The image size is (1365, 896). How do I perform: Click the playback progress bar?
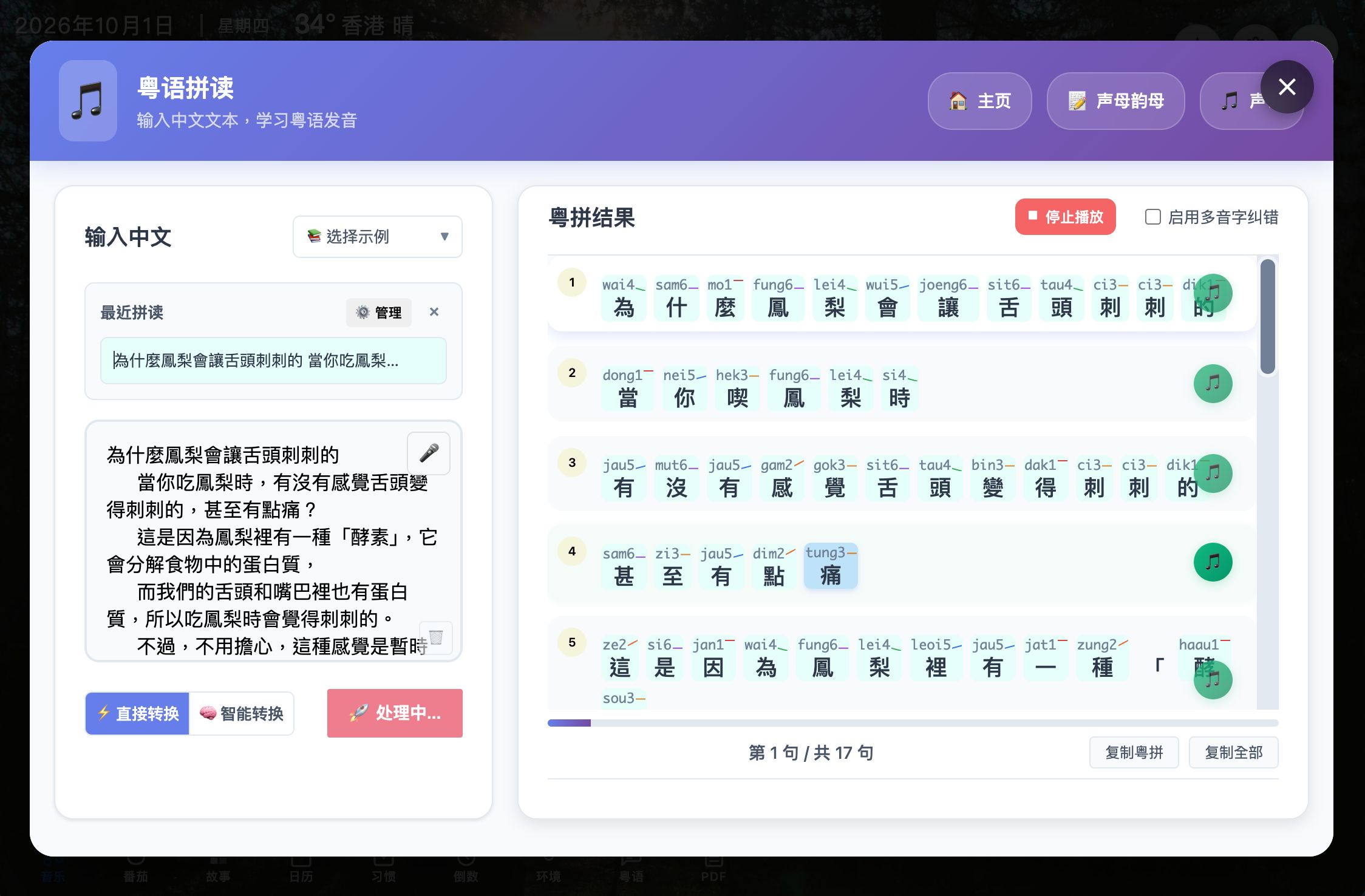(913, 723)
